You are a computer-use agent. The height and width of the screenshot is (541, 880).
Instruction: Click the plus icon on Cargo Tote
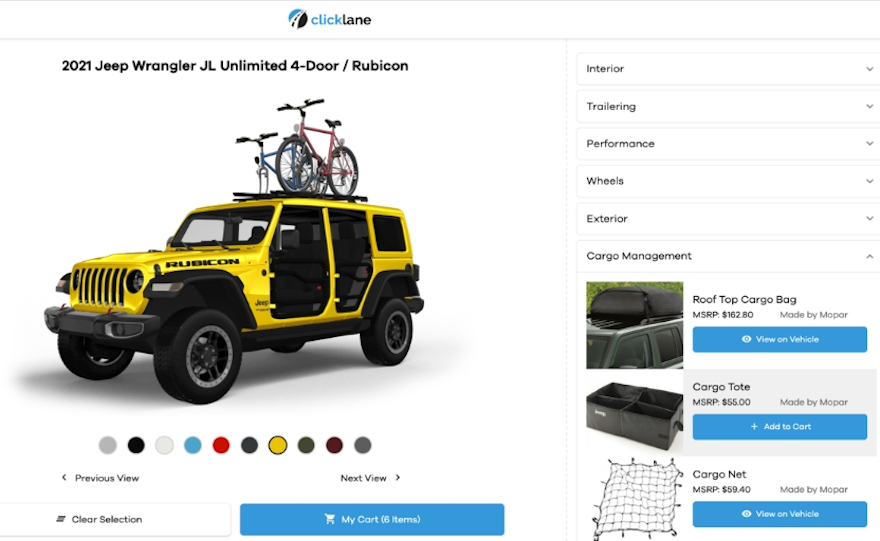pos(754,427)
